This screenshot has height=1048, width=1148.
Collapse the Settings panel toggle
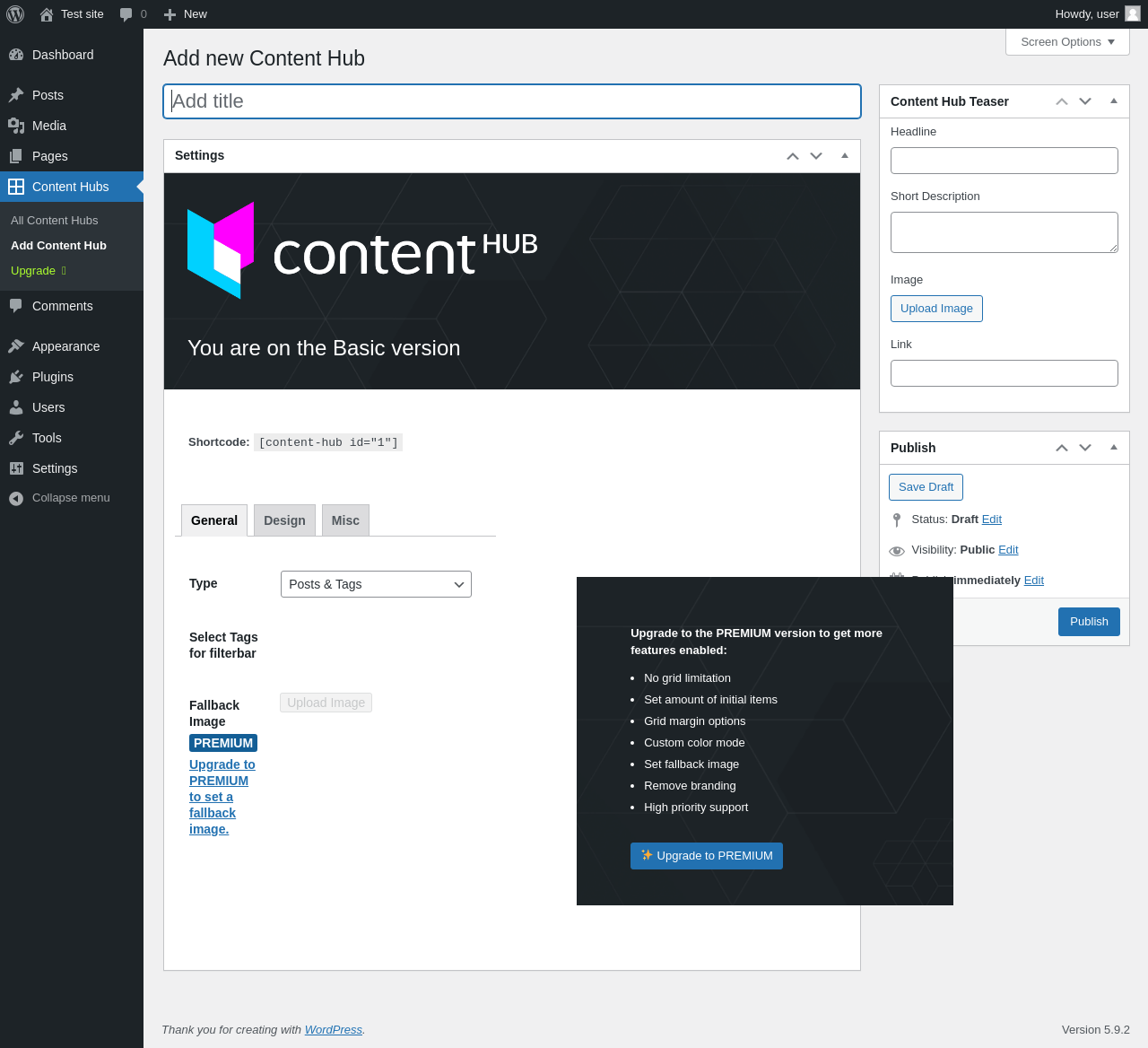(845, 155)
